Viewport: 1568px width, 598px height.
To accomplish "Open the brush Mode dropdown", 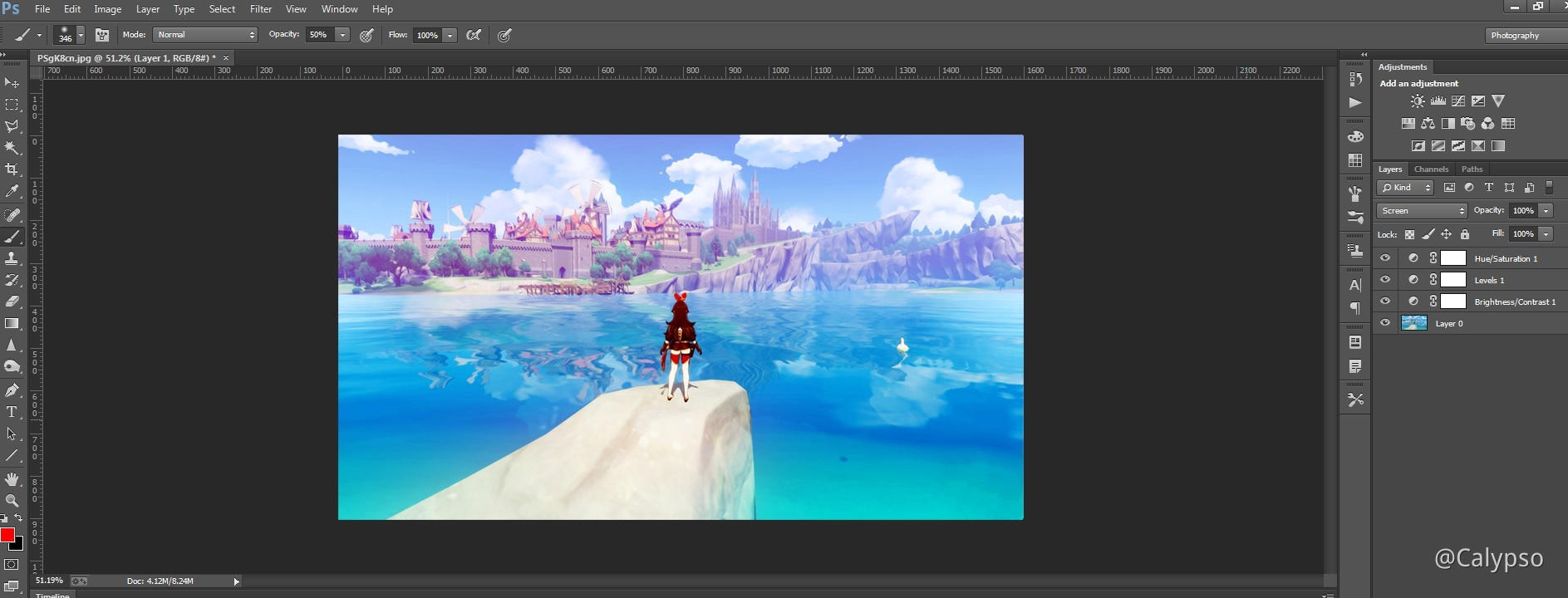I will click(x=205, y=35).
